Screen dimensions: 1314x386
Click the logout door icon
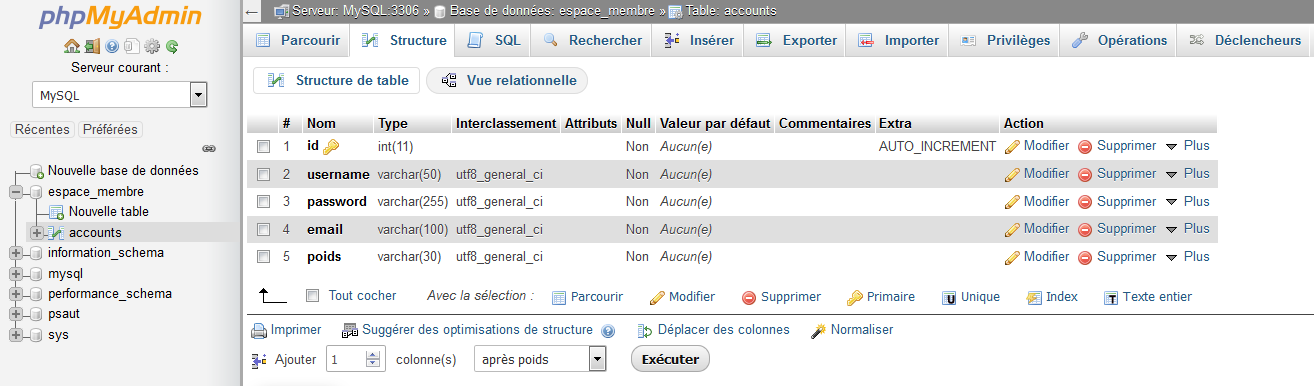pos(91,46)
